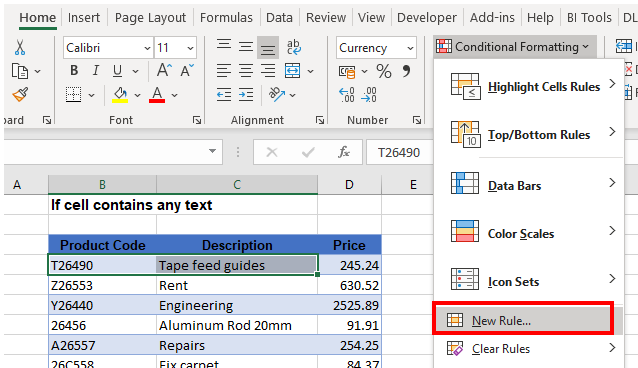
Task: Switch to the Insert tab
Action: coord(84,18)
